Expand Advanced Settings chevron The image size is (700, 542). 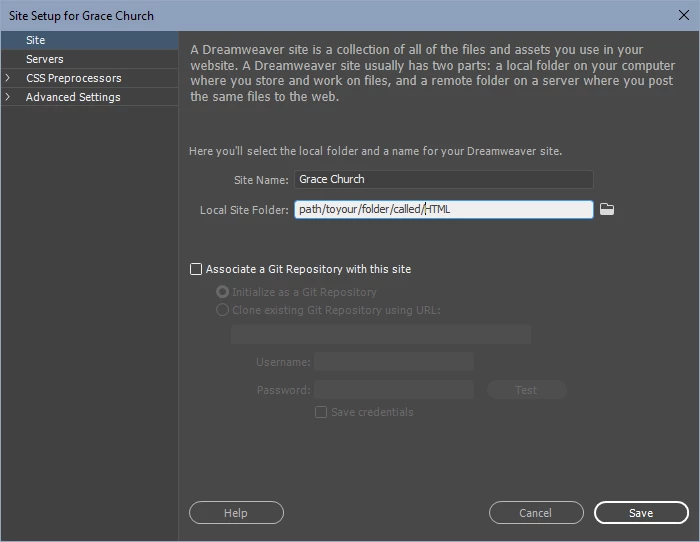point(7,97)
